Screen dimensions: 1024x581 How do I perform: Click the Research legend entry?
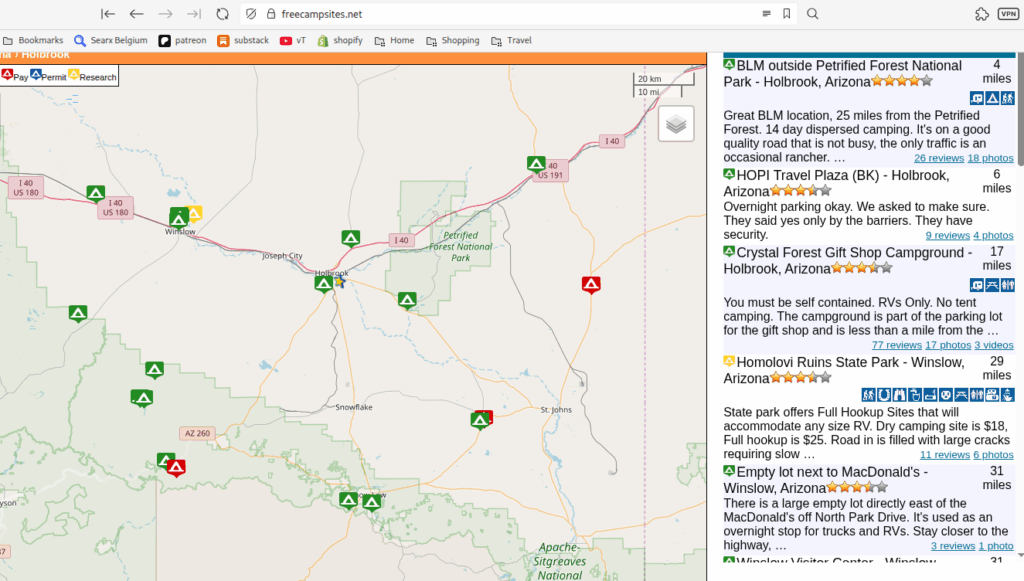point(93,76)
